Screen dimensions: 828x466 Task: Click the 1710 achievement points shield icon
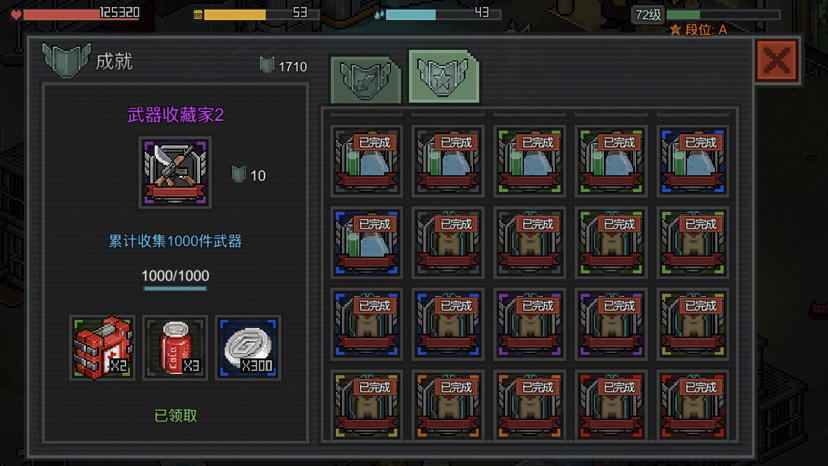tap(267, 66)
